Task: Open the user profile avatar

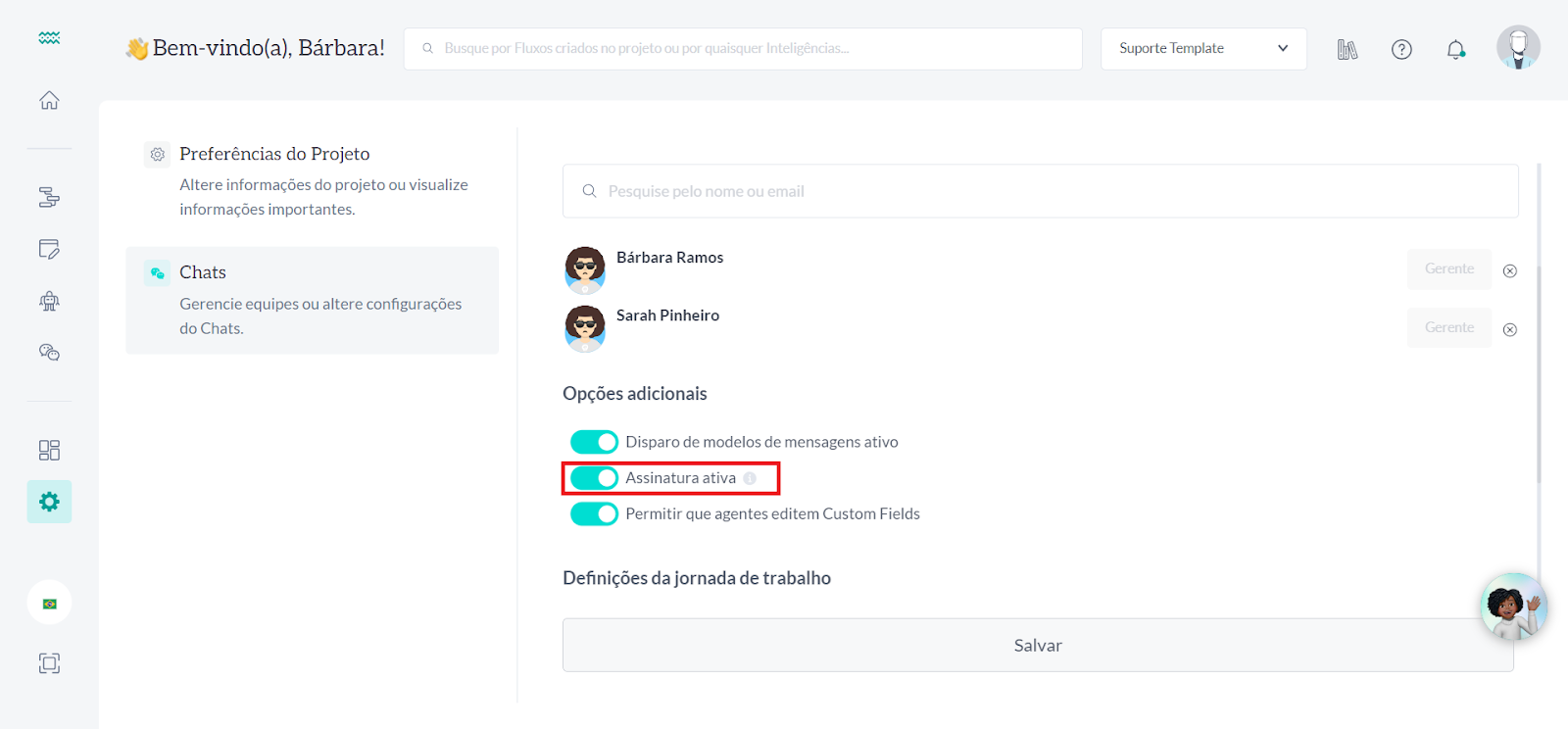Action: [1517, 47]
